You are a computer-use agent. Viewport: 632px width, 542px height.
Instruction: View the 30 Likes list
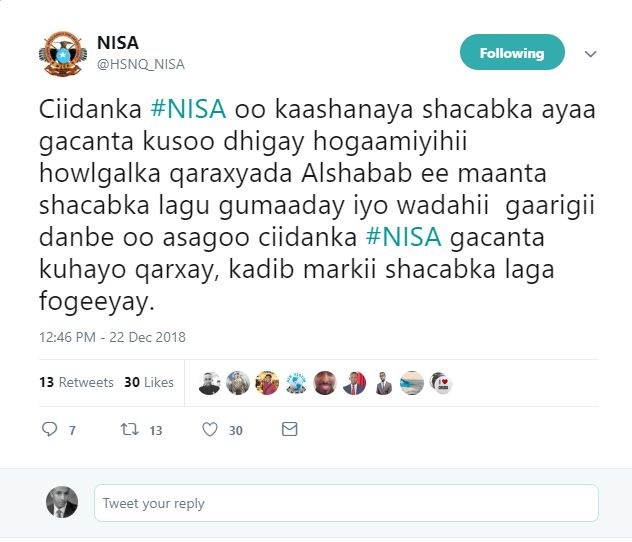point(149,382)
